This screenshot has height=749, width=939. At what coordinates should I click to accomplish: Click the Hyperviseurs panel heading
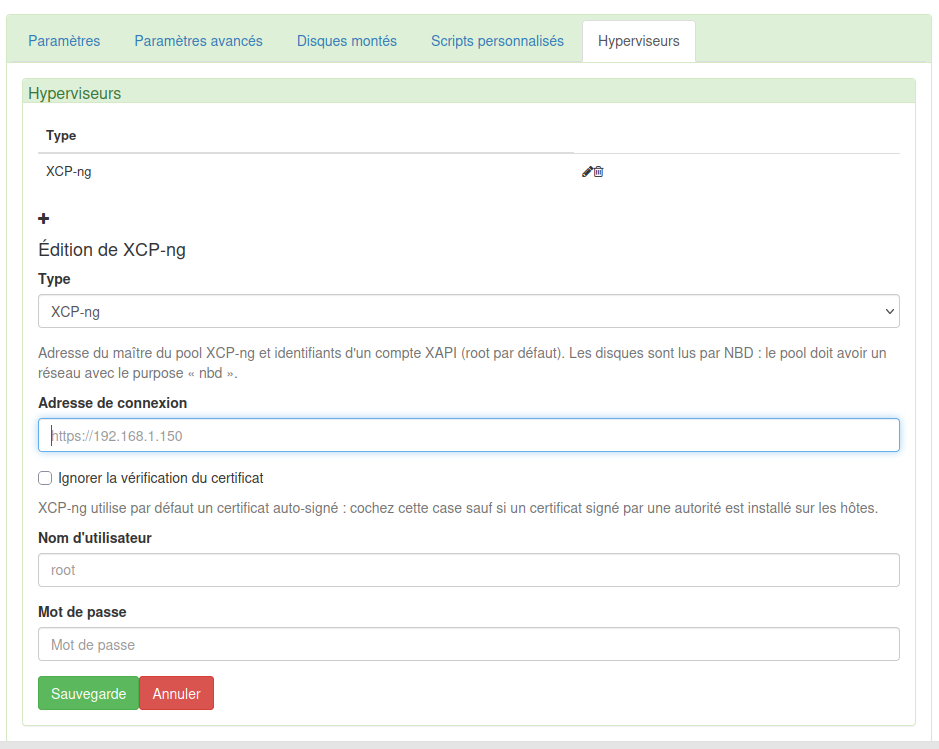click(74, 93)
